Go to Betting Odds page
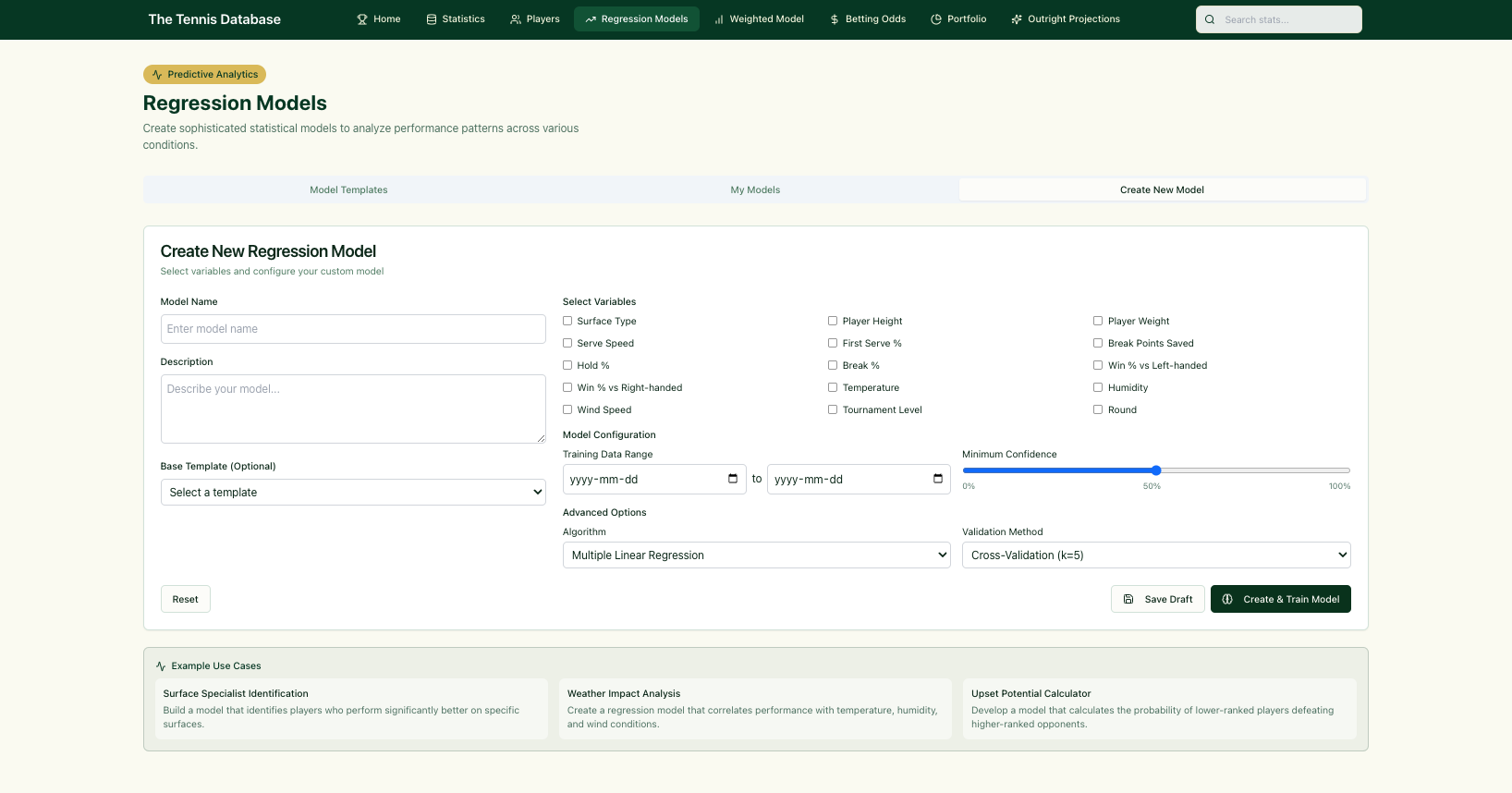This screenshot has width=1512, height=793. pyautogui.click(x=868, y=19)
